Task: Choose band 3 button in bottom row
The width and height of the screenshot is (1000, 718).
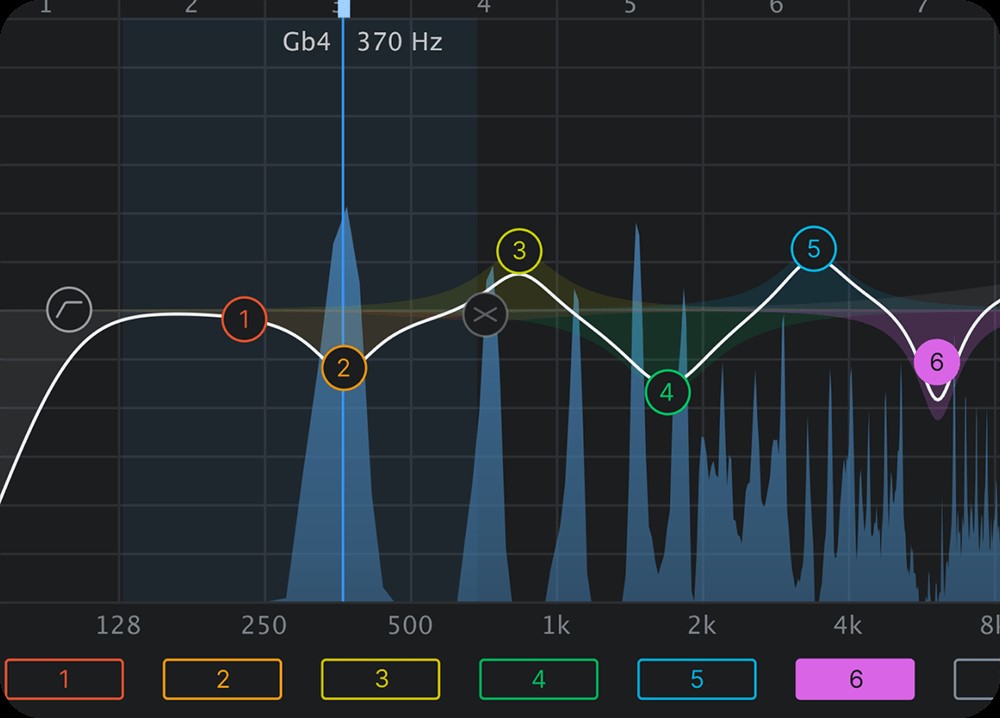Action: tap(381, 679)
